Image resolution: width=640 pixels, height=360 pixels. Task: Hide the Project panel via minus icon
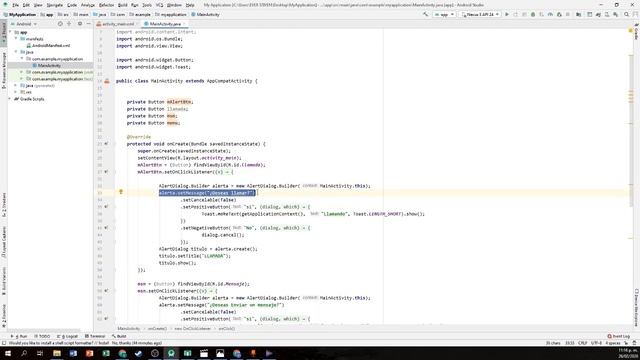[x=89, y=24]
